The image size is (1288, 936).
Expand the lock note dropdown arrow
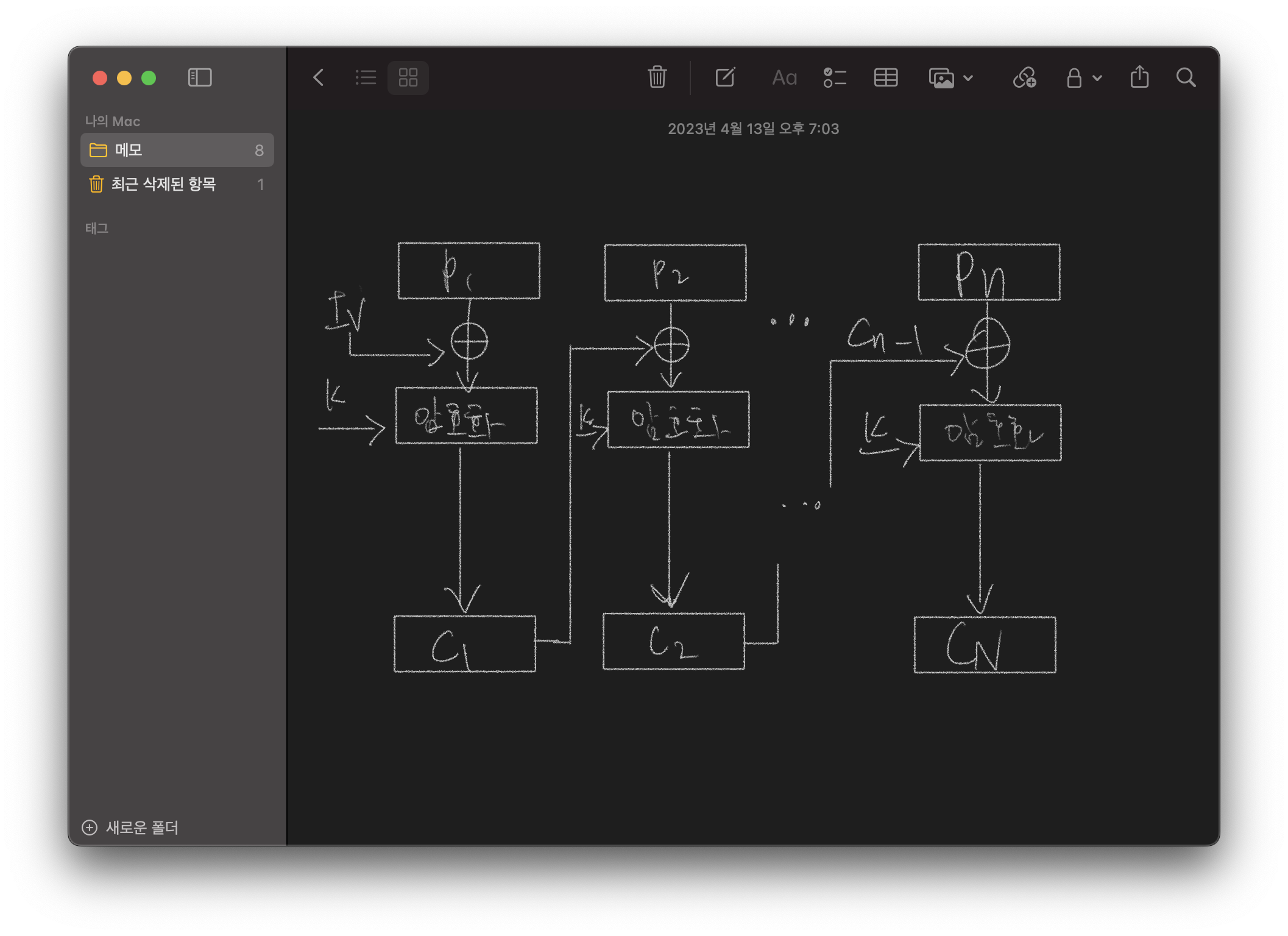(x=1097, y=78)
